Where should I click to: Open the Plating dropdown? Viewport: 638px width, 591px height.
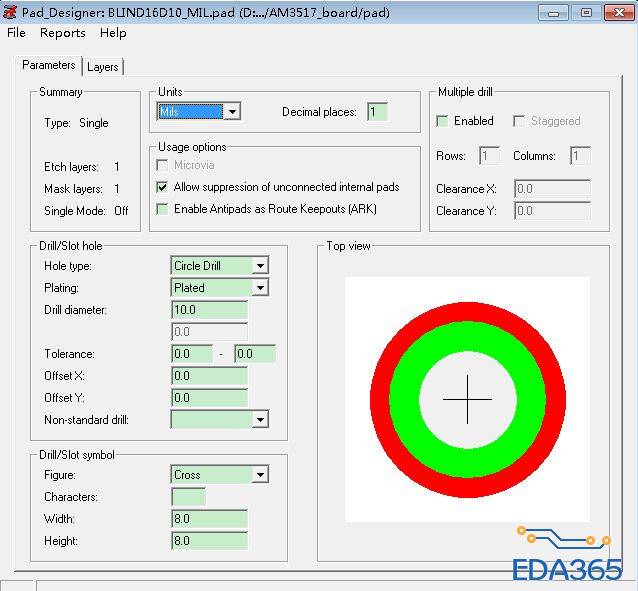(x=220, y=288)
